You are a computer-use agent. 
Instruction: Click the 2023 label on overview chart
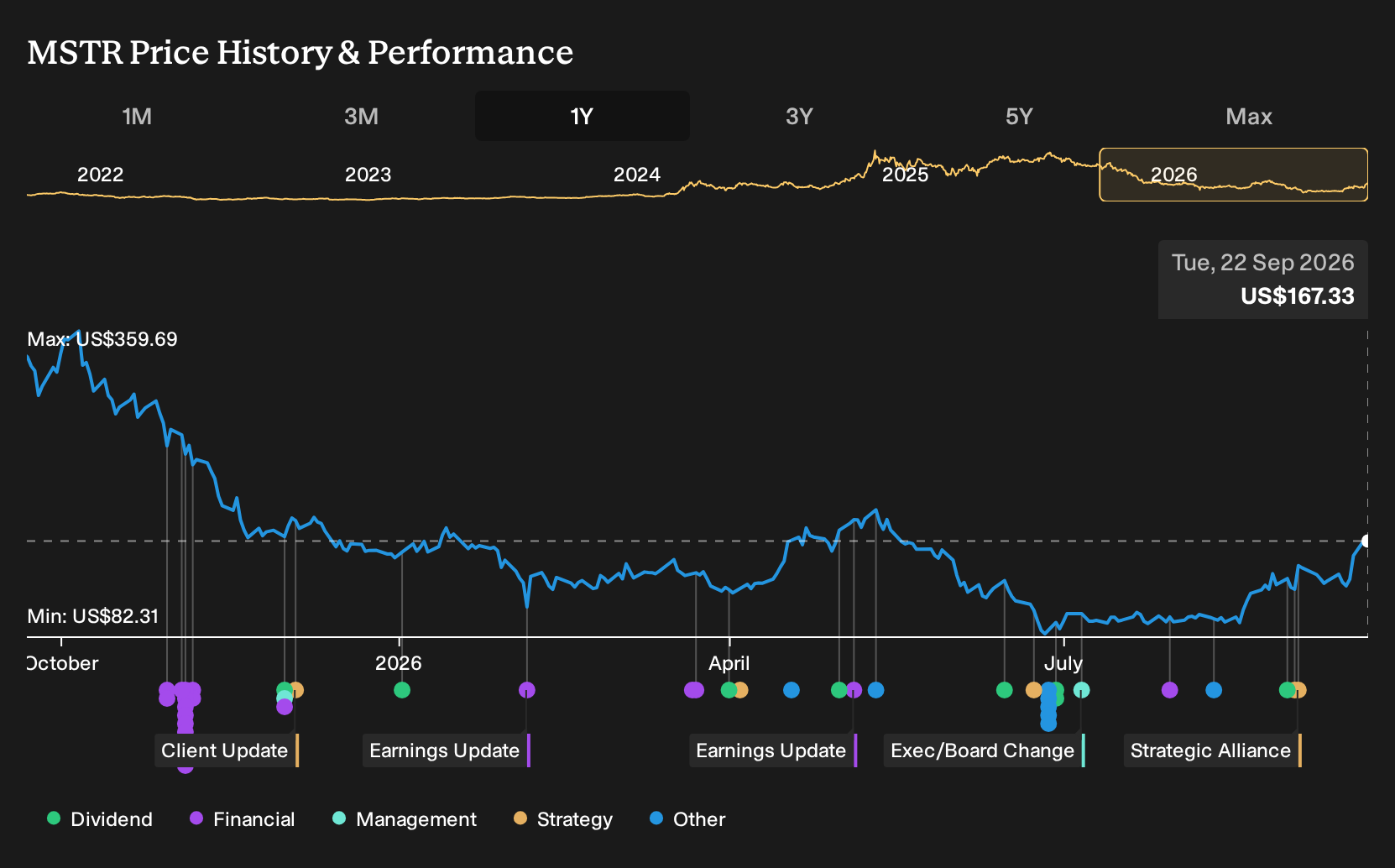point(368,175)
